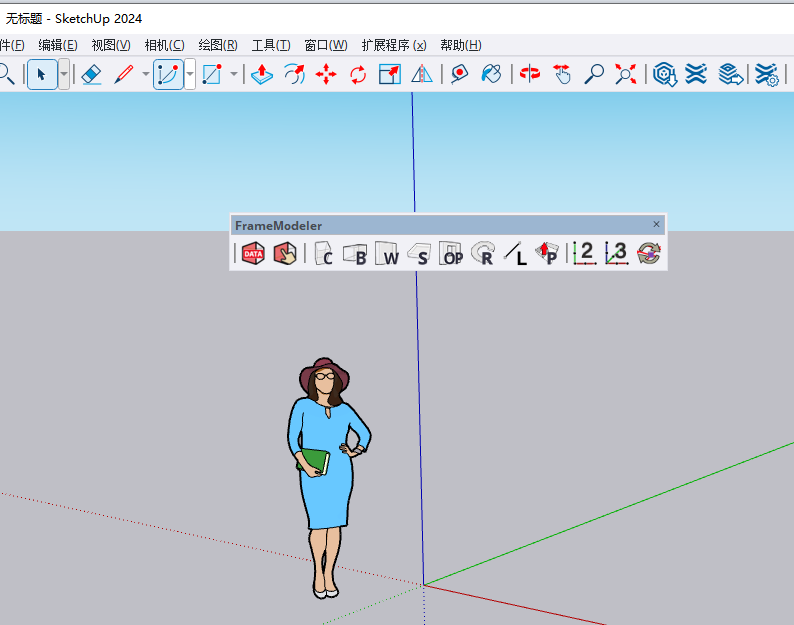Open the 窗口(W) menu
The height and width of the screenshot is (625, 794).
pos(326,45)
